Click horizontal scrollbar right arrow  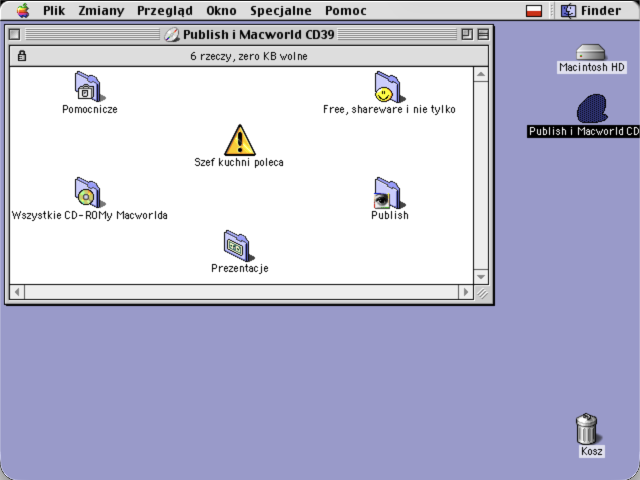[x=466, y=292]
